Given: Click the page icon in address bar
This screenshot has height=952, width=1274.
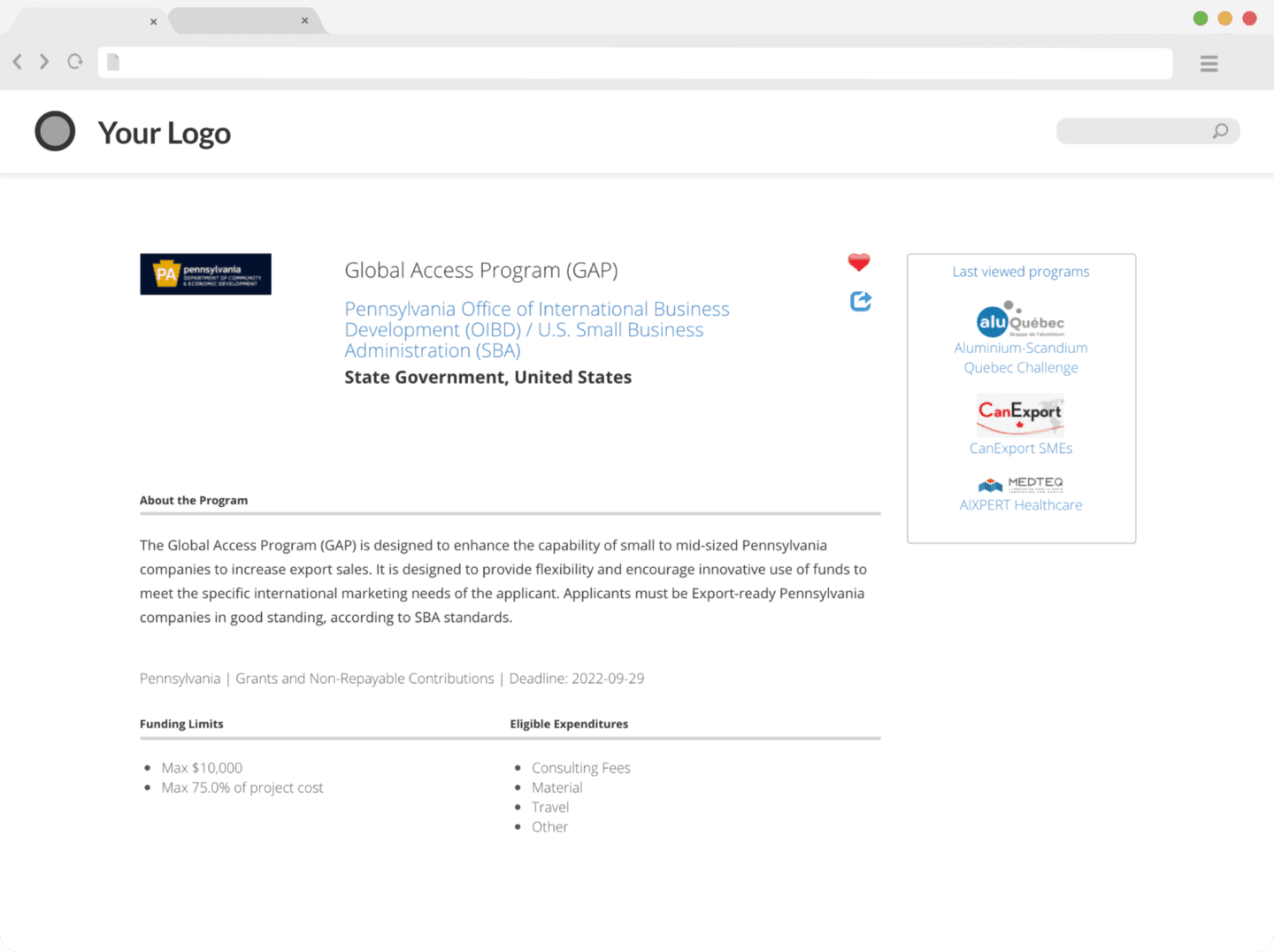Looking at the screenshot, I should pos(113,62).
